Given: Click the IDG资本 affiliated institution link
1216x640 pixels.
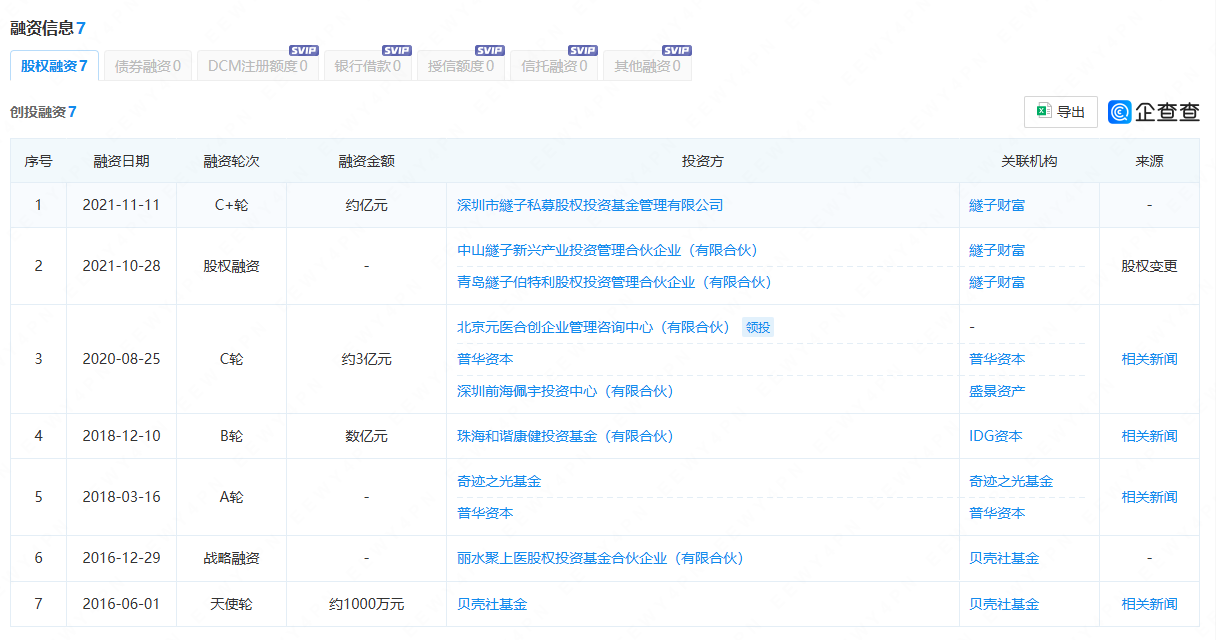Looking at the screenshot, I should (995, 436).
